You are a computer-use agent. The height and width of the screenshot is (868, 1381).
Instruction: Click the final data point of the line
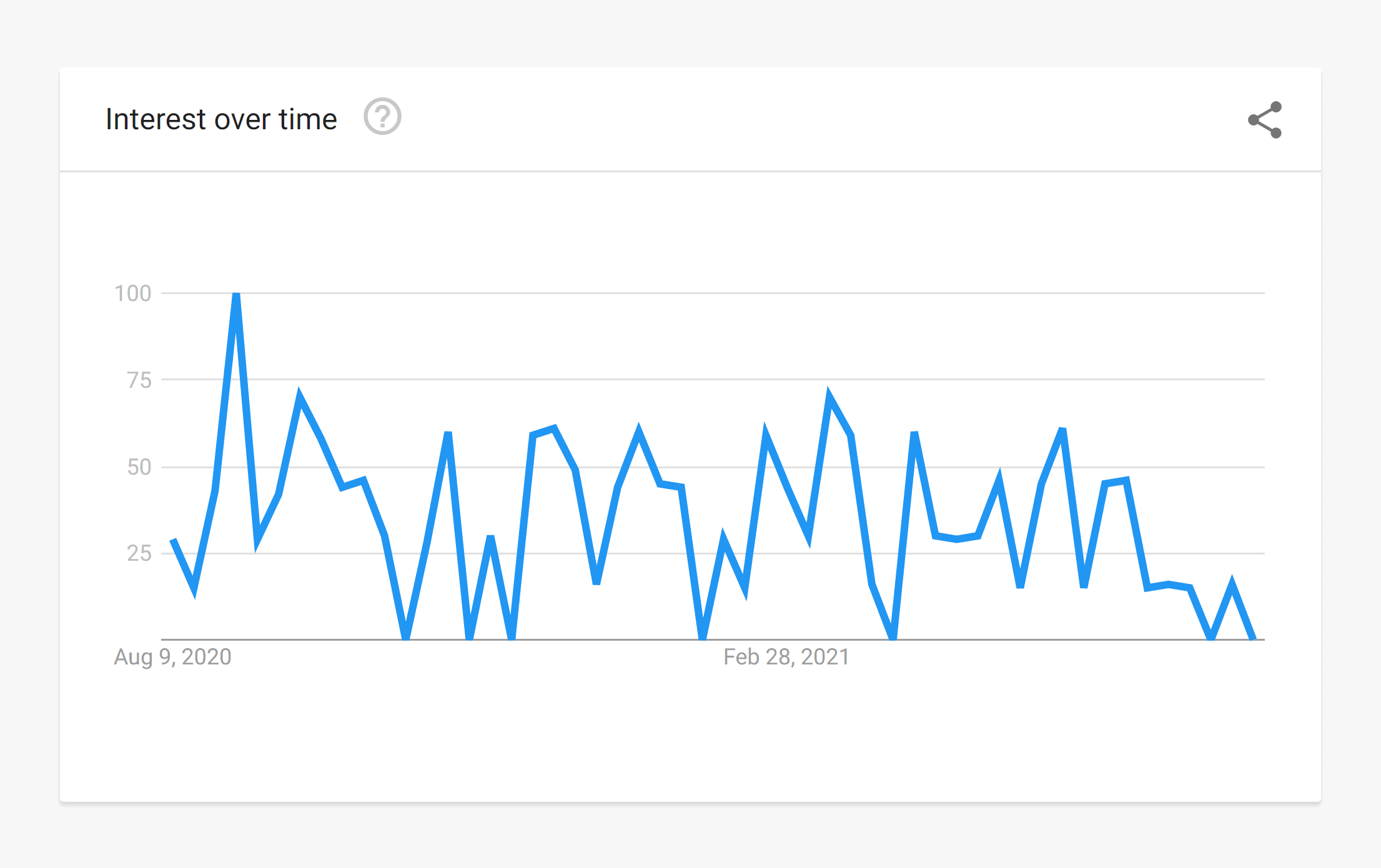(1252, 637)
